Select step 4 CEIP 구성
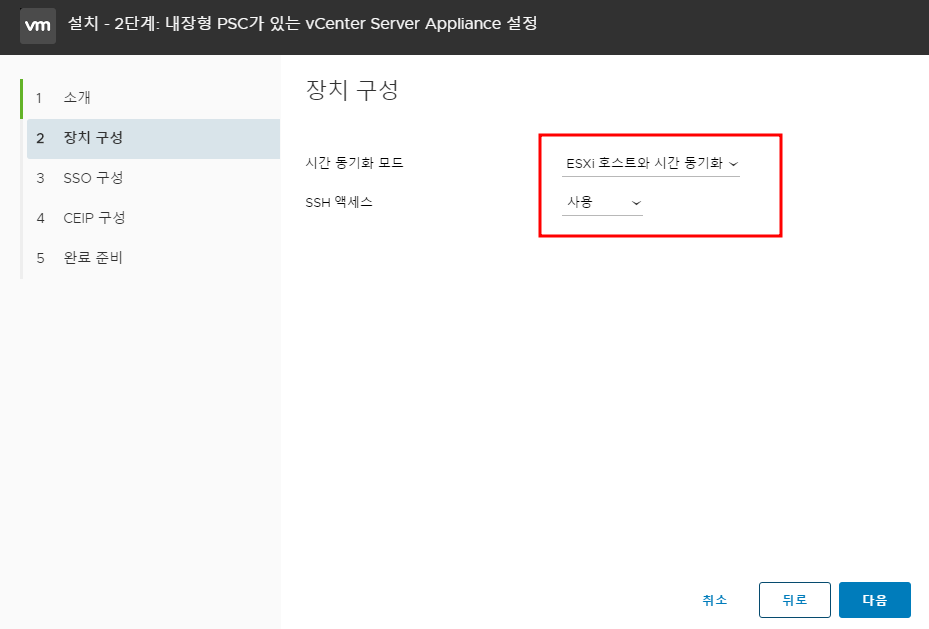The image size is (929, 629). coord(153,218)
